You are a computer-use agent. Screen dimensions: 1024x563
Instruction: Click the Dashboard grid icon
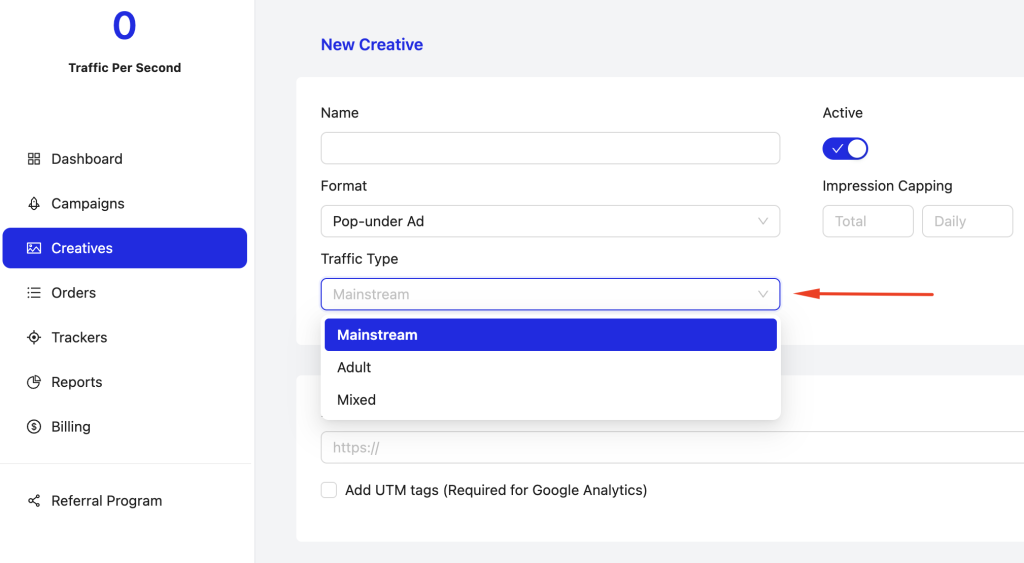(34, 159)
